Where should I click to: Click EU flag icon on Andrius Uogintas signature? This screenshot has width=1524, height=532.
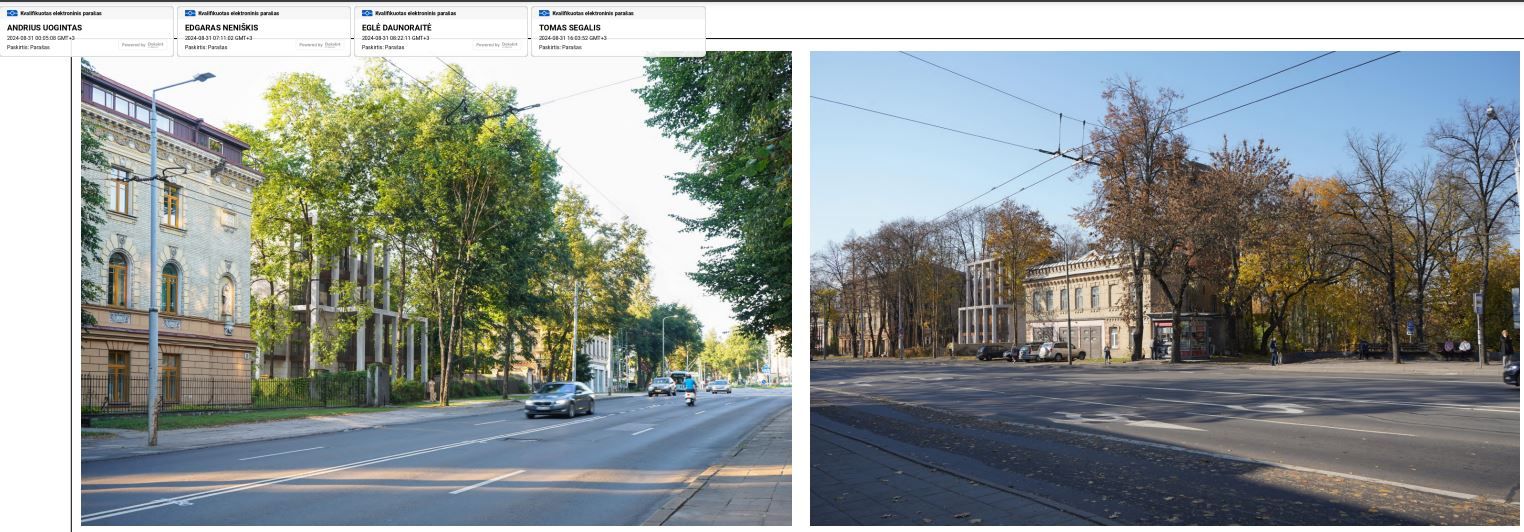point(11,13)
